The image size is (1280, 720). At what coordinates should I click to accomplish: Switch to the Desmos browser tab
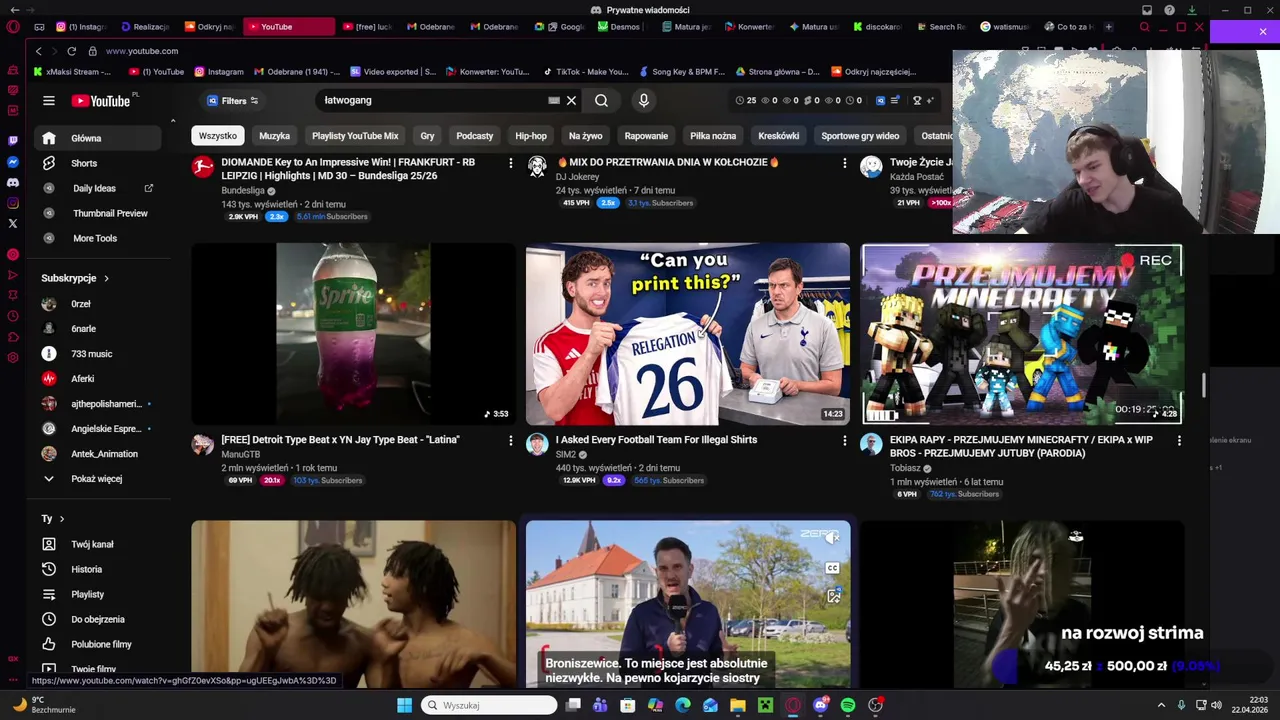click(619, 27)
